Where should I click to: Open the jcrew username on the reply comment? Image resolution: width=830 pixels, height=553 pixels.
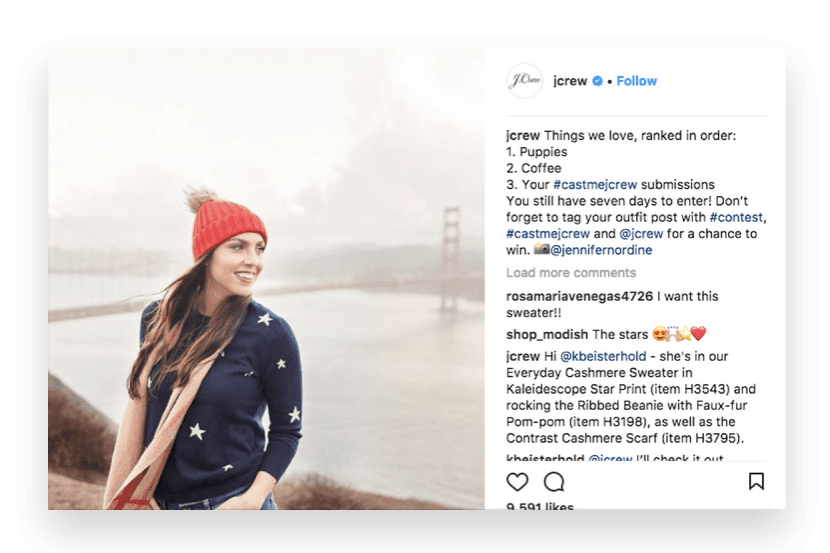523,356
